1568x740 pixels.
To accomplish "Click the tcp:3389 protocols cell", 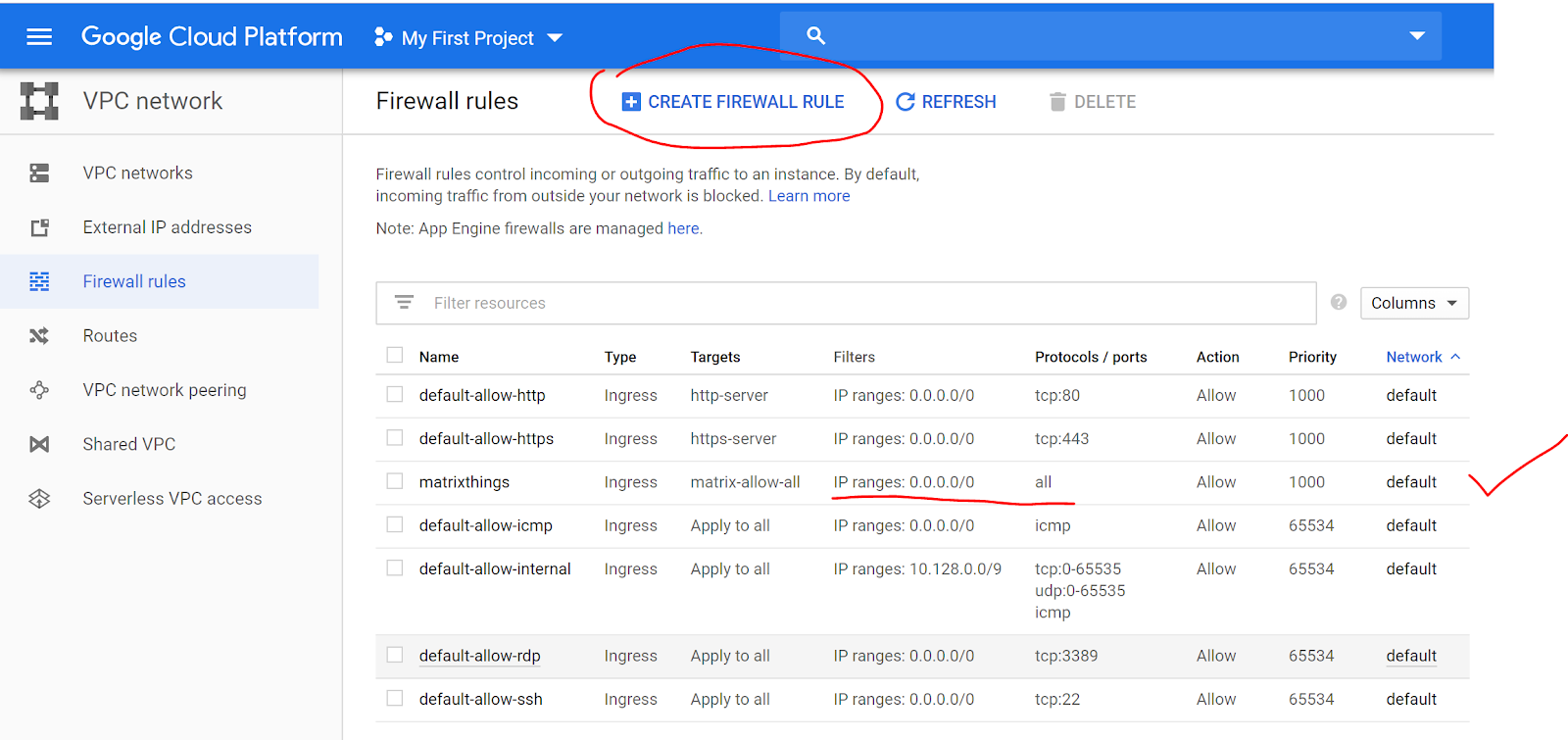I will [1066, 656].
